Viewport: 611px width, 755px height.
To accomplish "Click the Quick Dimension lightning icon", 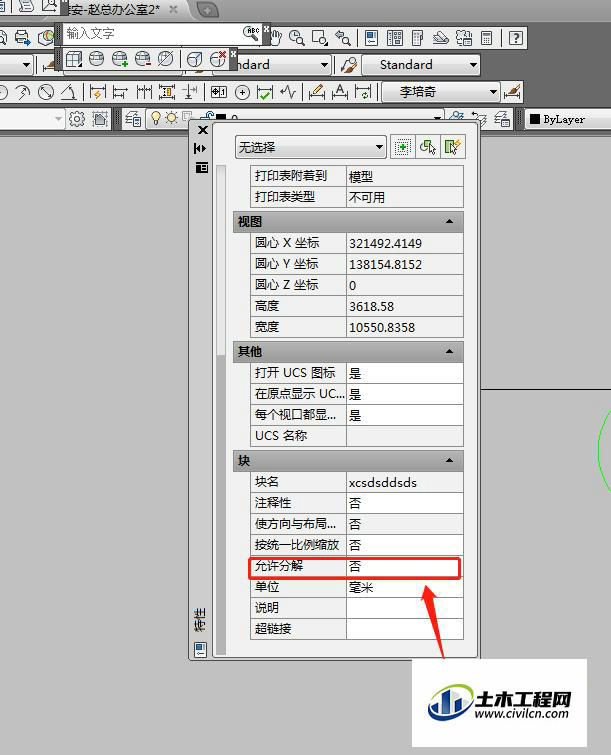I will click(x=97, y=92).
